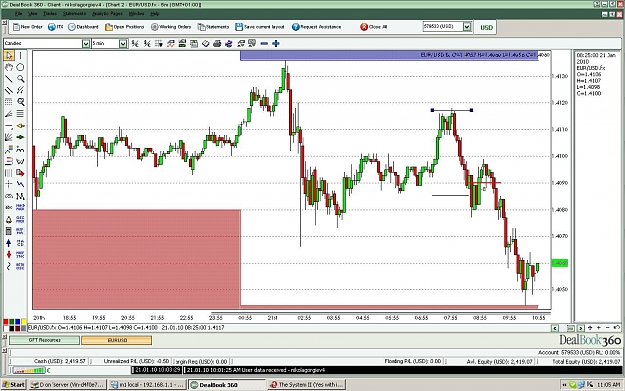Image resolution: width=625 pixels, height=391 pixels.
Task: Select the hand pan tool
Action: pos(9,67)
